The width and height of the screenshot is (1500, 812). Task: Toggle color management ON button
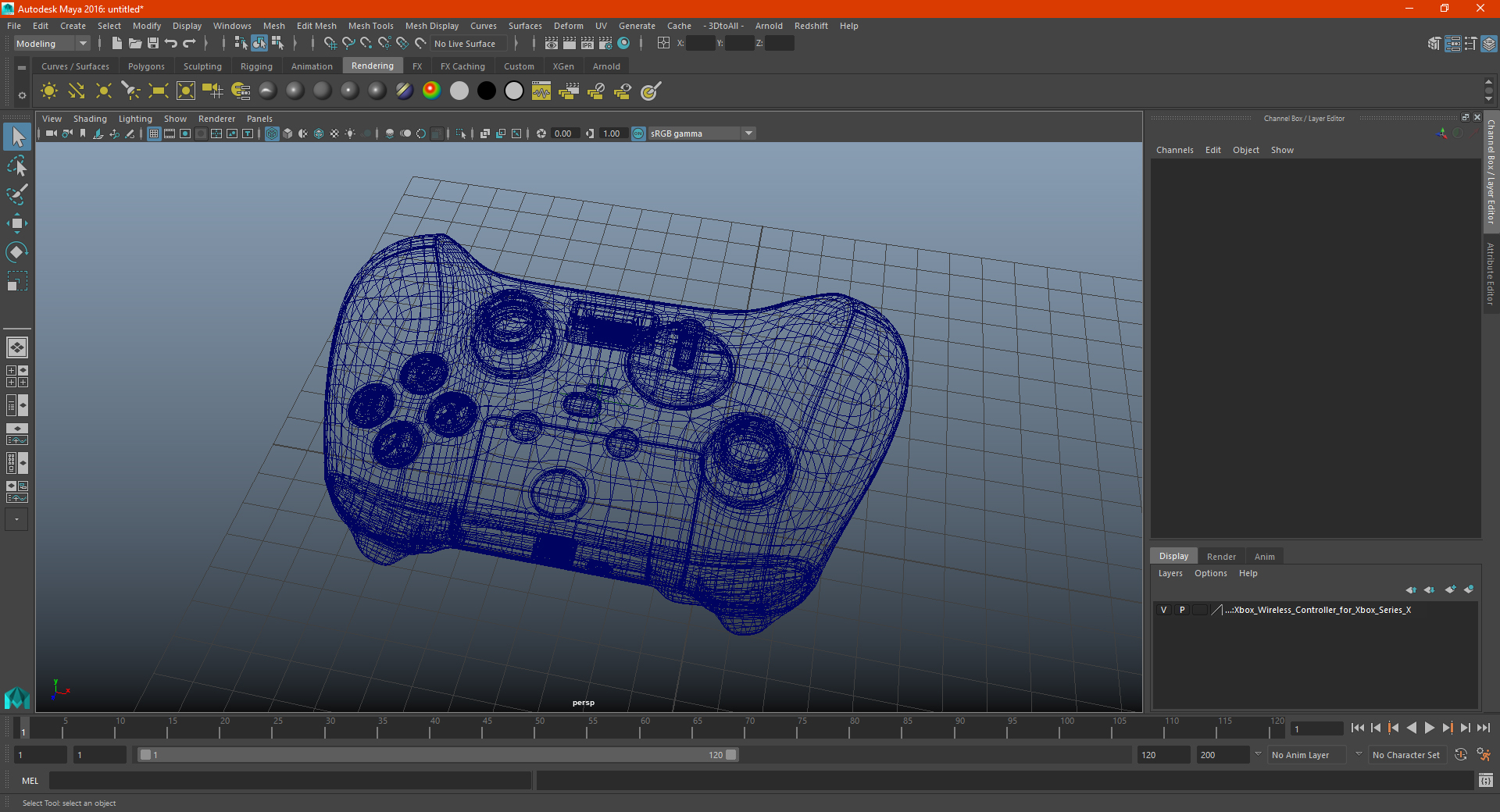click(638, 134)
